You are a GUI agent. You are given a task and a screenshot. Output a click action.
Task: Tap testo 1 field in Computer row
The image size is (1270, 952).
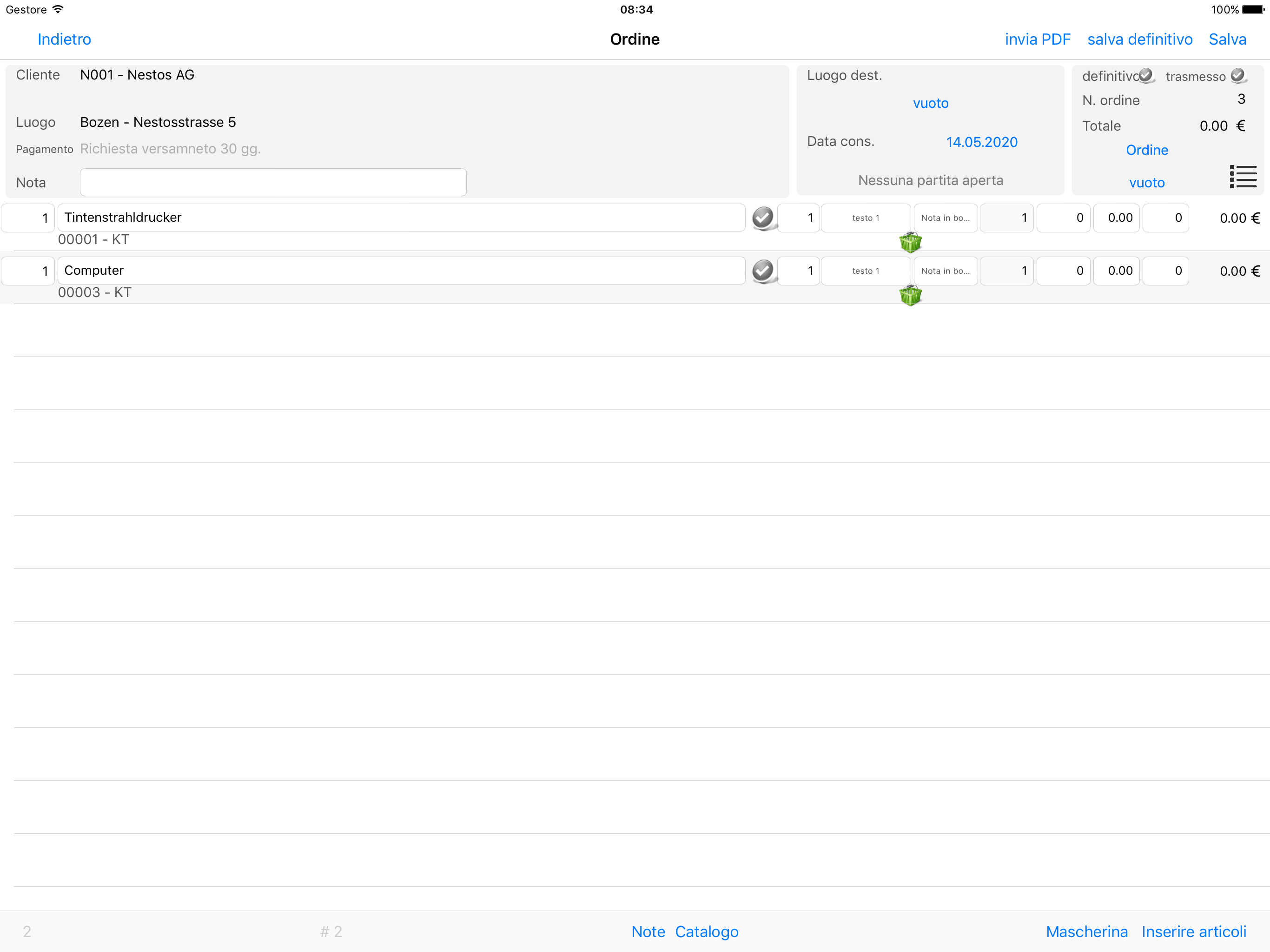[866, 271]
